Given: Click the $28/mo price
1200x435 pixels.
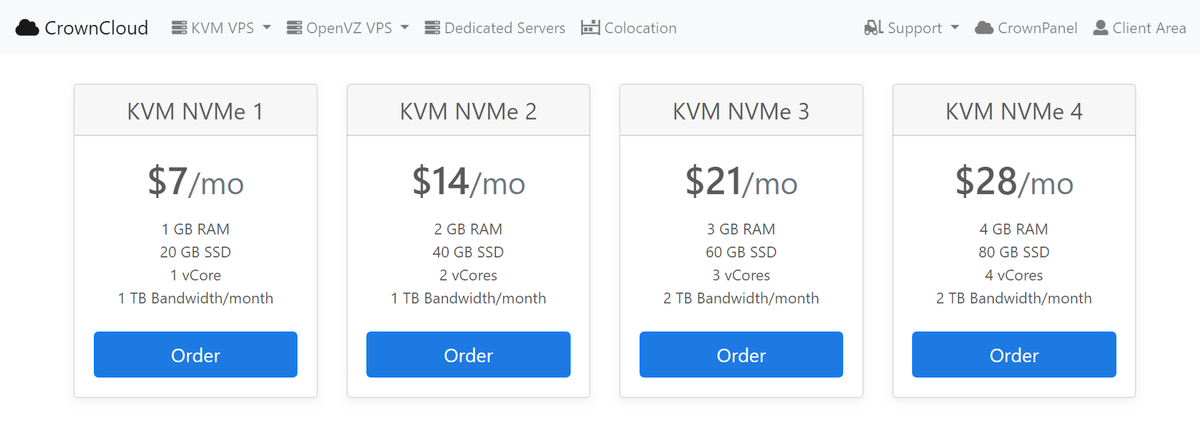Looking at the screenshot, I should pos(1014,181).
